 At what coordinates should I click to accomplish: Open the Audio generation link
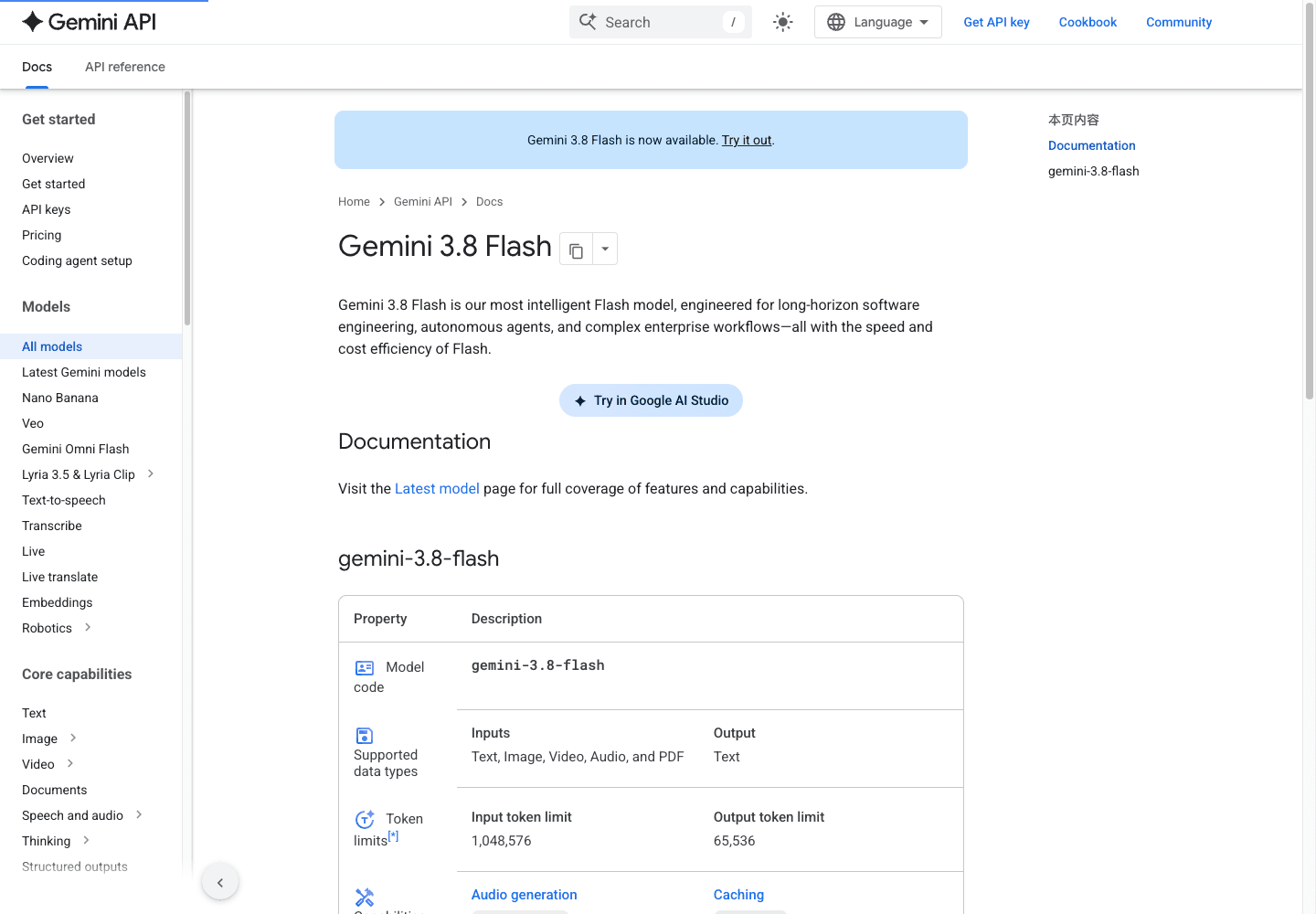(525, 895)
